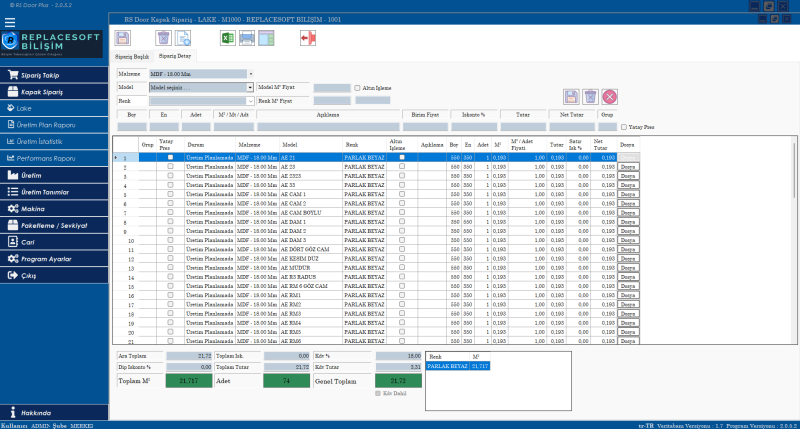
Task: Open Kapak Sipariş in the sidebar
Action: tap(54, 92)
